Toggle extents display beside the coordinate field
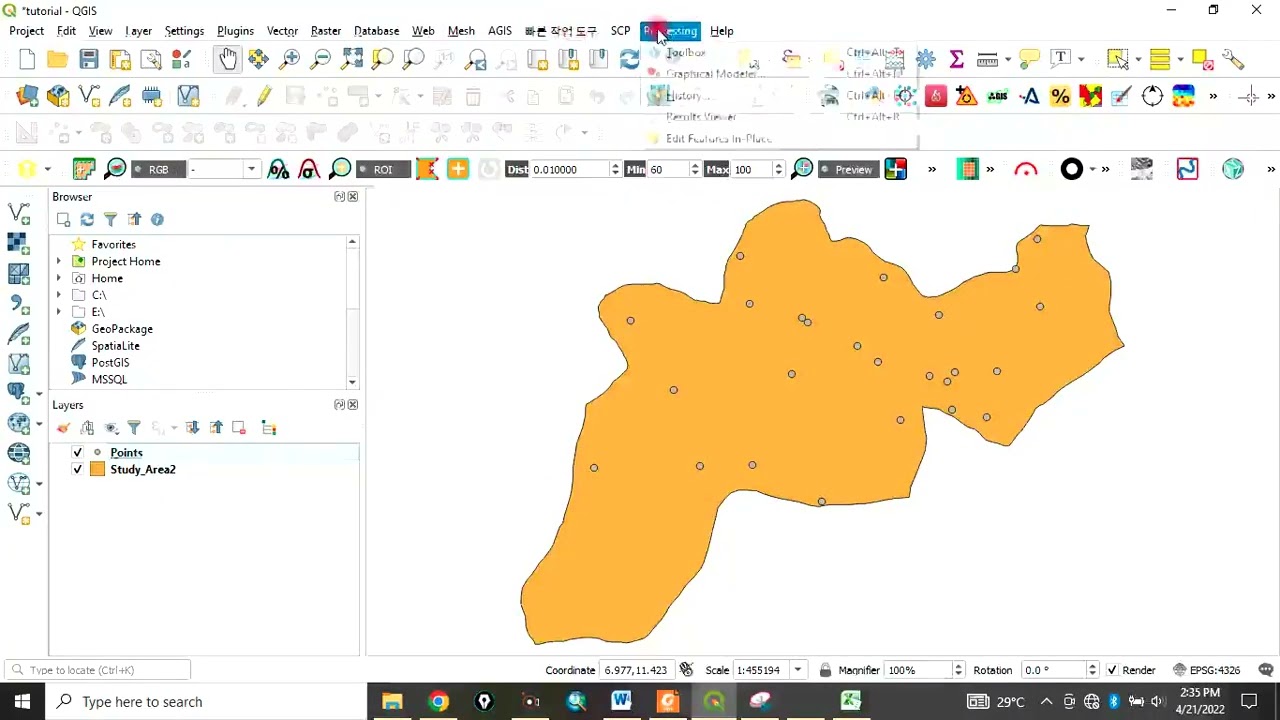Screen dimensions: 1280x720 pos(686,670)
